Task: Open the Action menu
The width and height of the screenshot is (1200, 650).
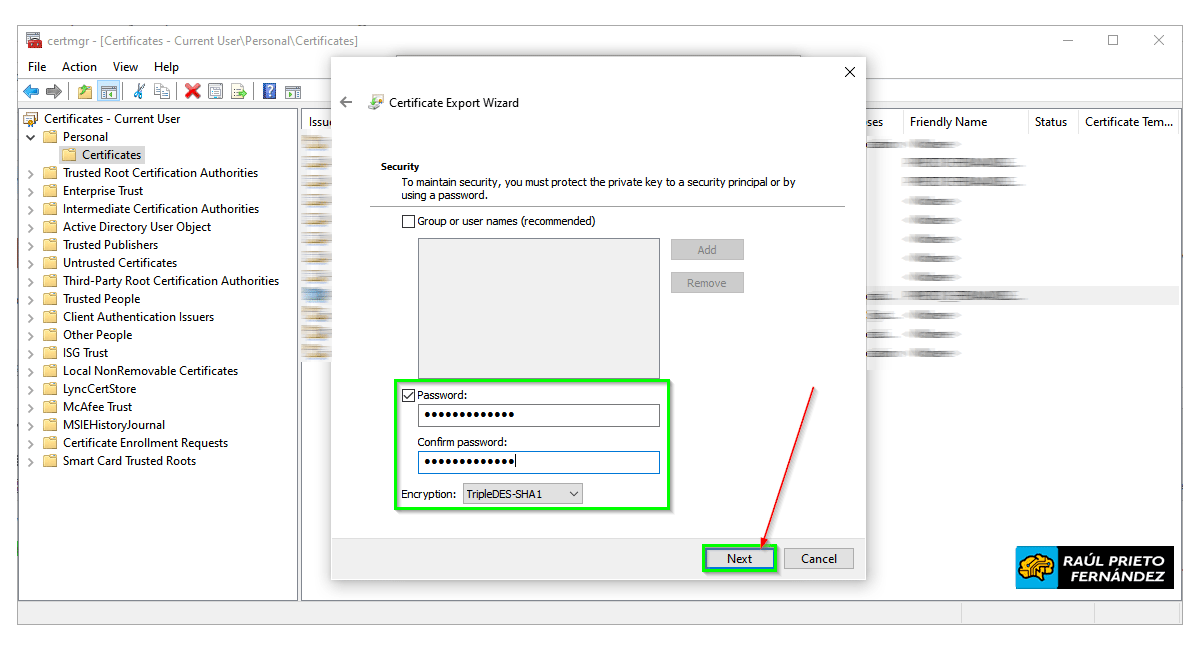Action: pyautogui.click(x=79, y=67)
